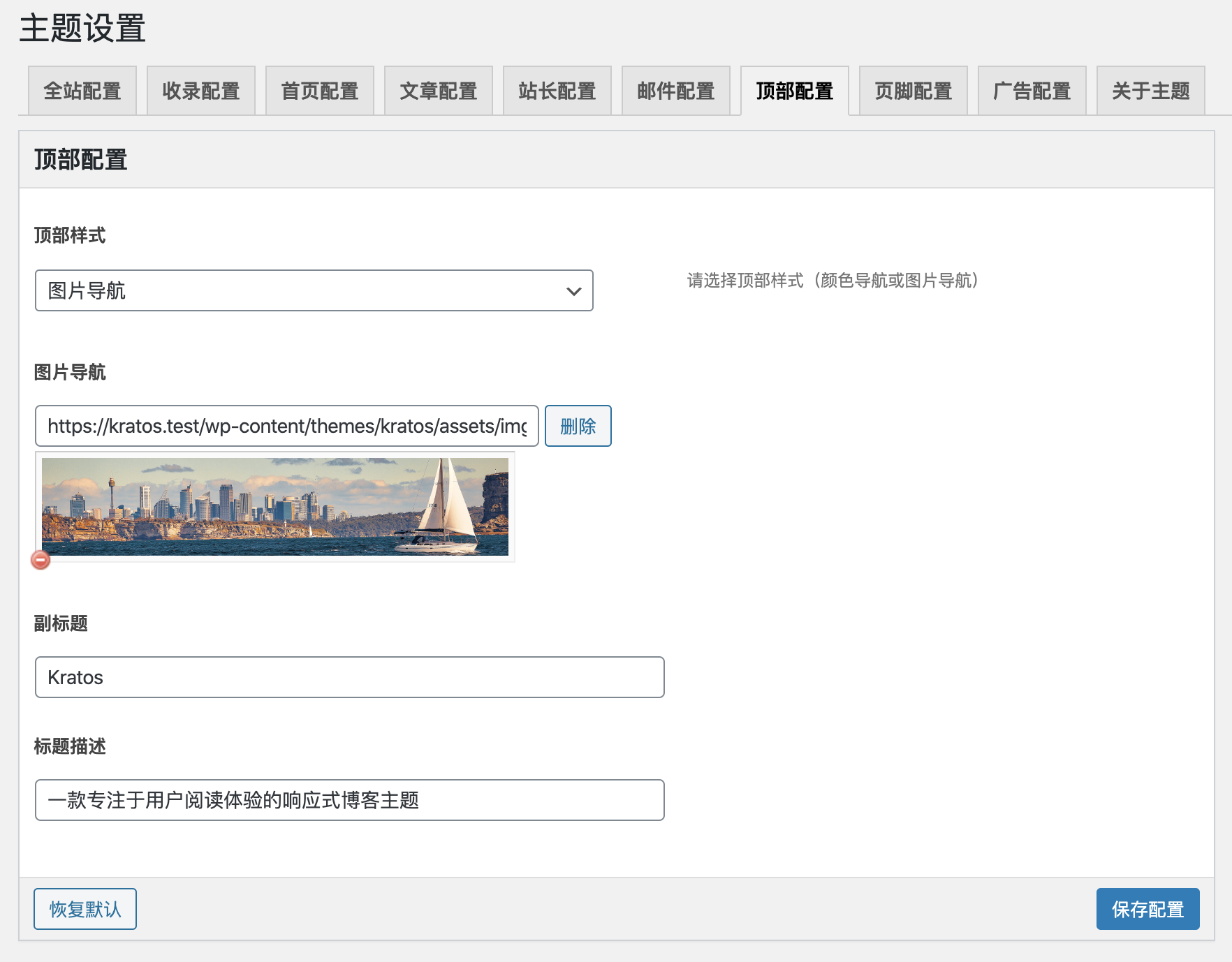Switch to the 全站配置 tab

pos(82,90)
